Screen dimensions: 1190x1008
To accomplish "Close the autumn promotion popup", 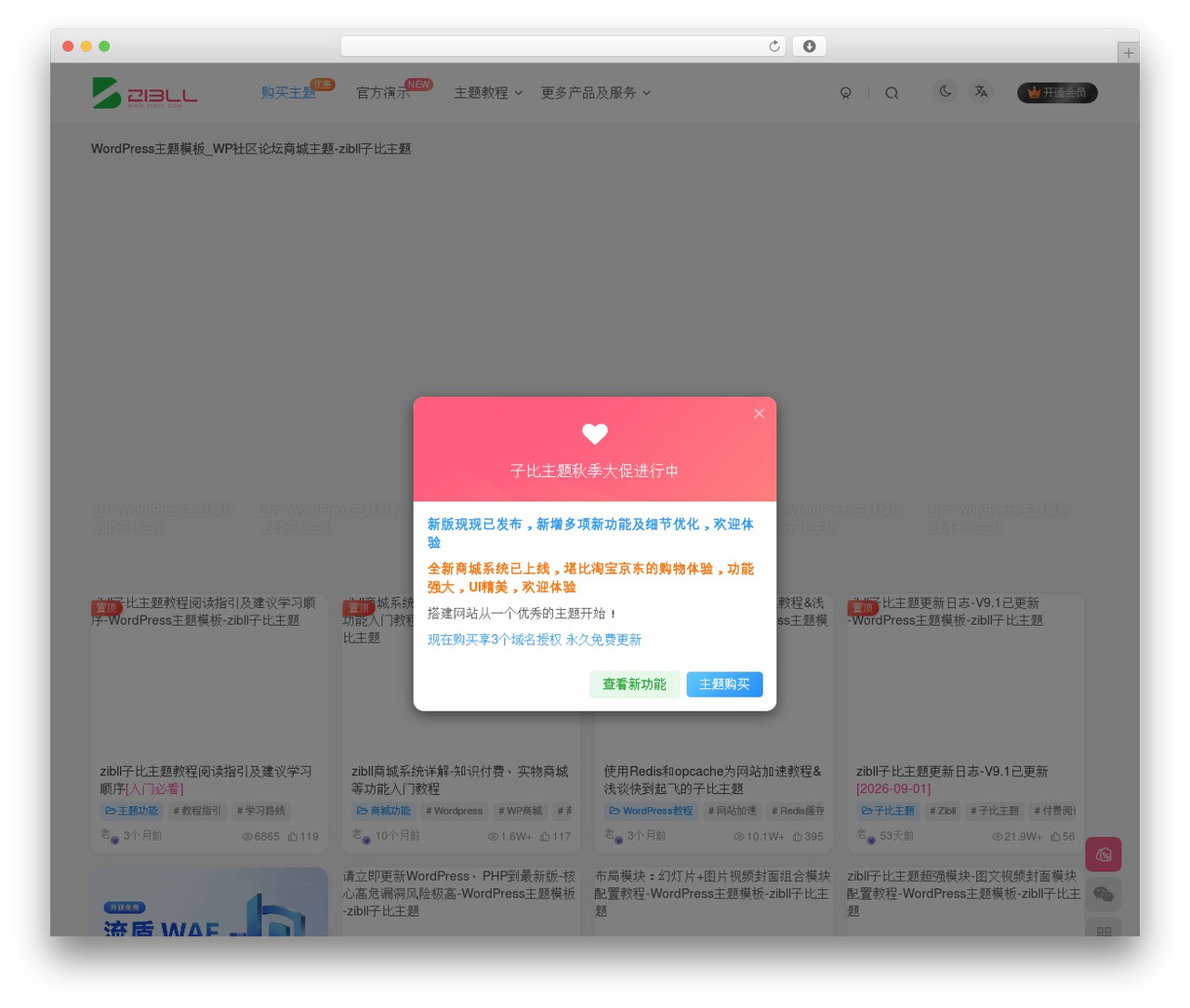I will point(759,414).
